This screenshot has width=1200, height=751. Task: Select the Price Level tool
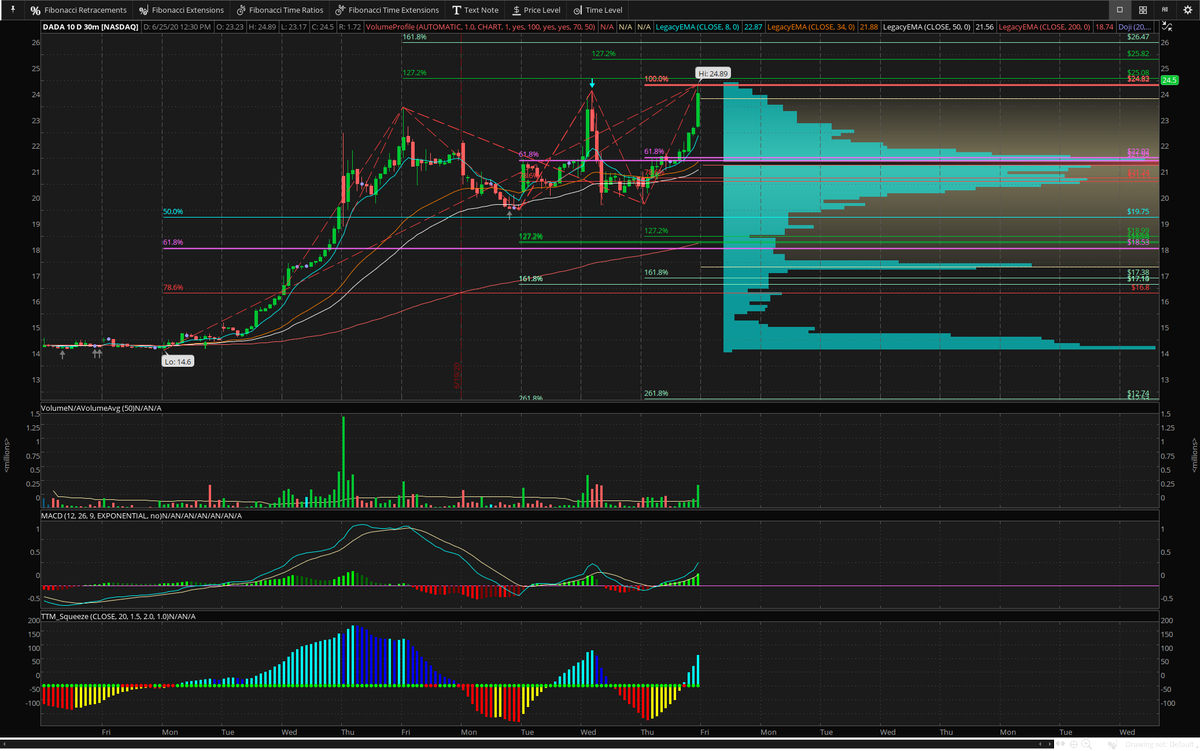click(534, 10)
